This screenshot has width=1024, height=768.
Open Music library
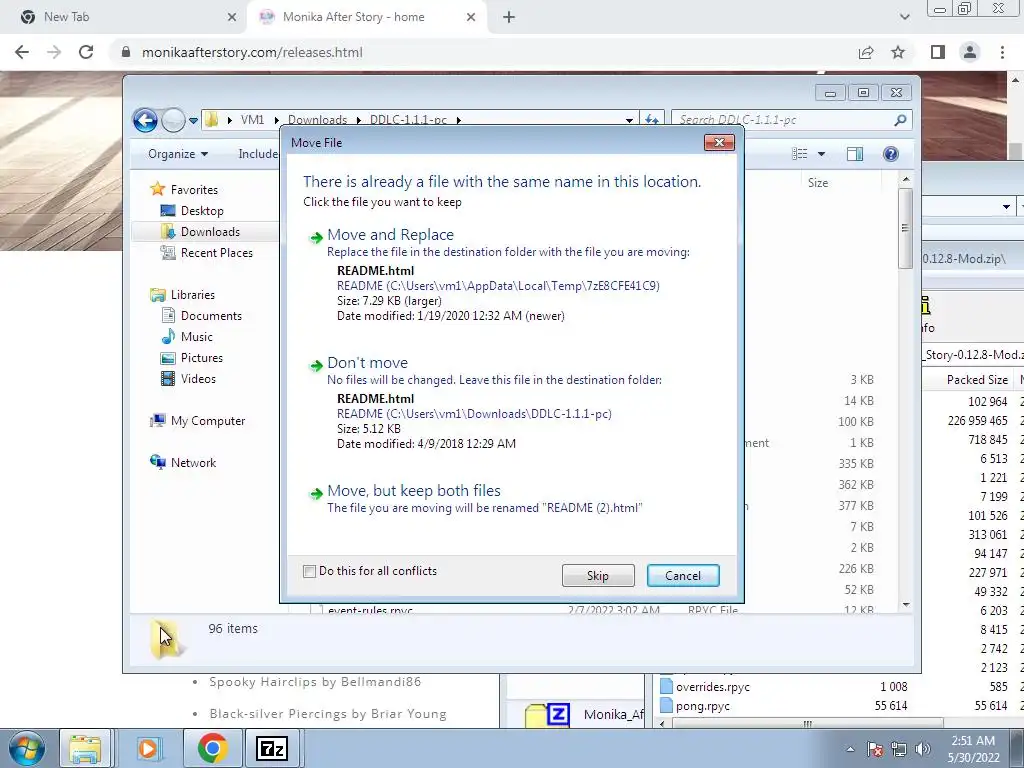[x=196, y=337]
